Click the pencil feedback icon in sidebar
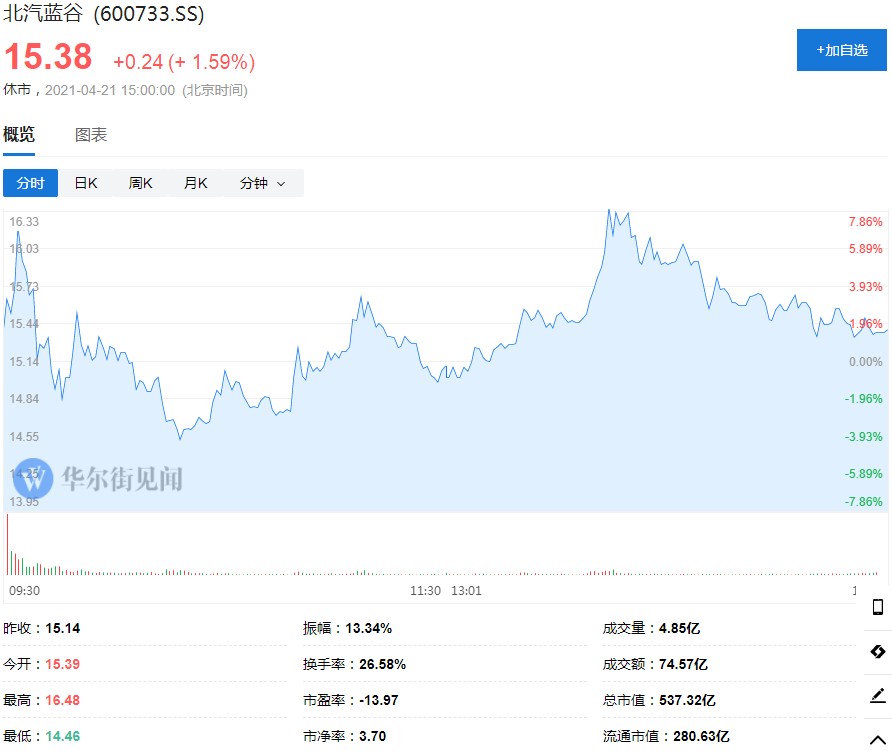 (878, 695)
